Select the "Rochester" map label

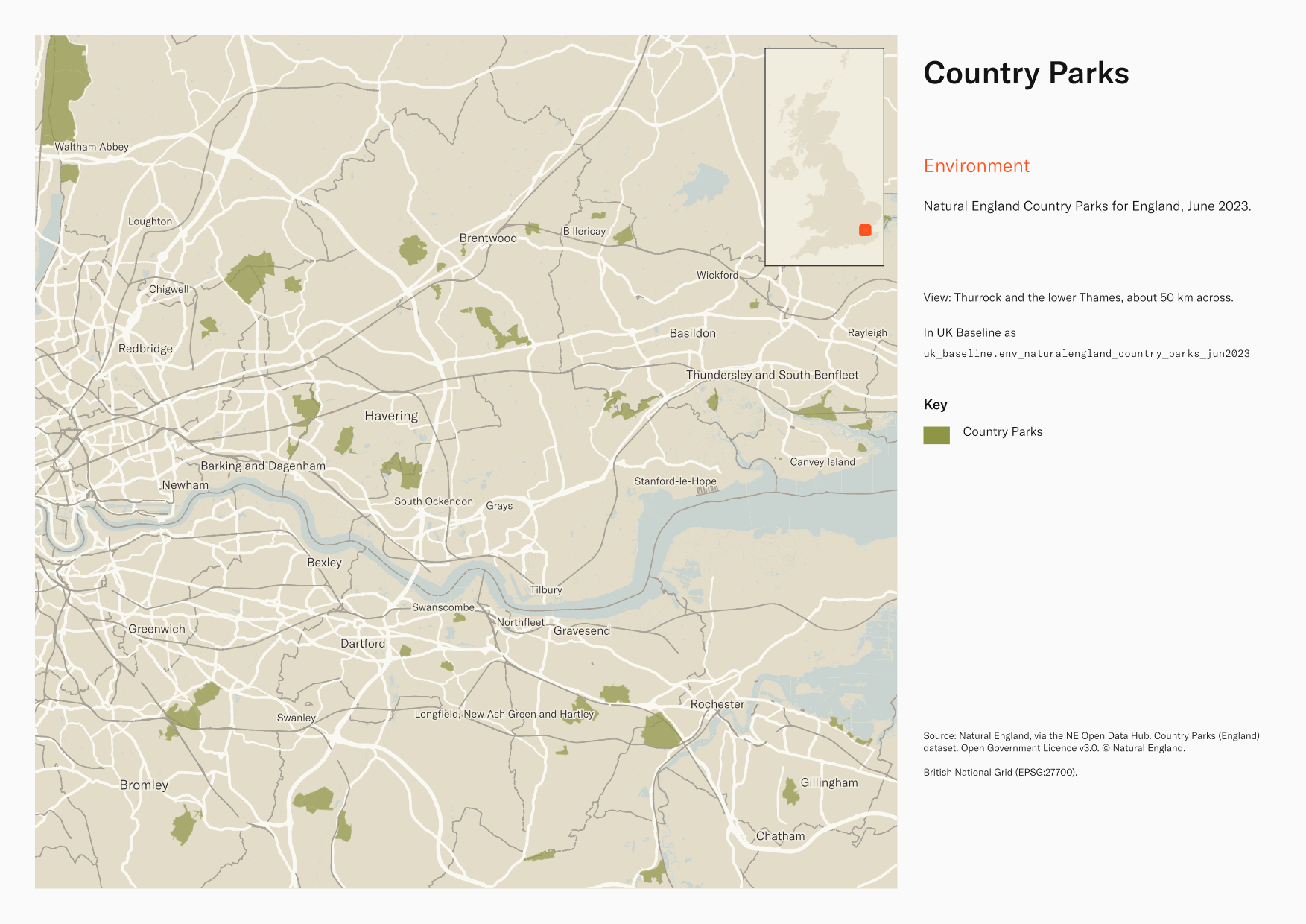point(717,704)
